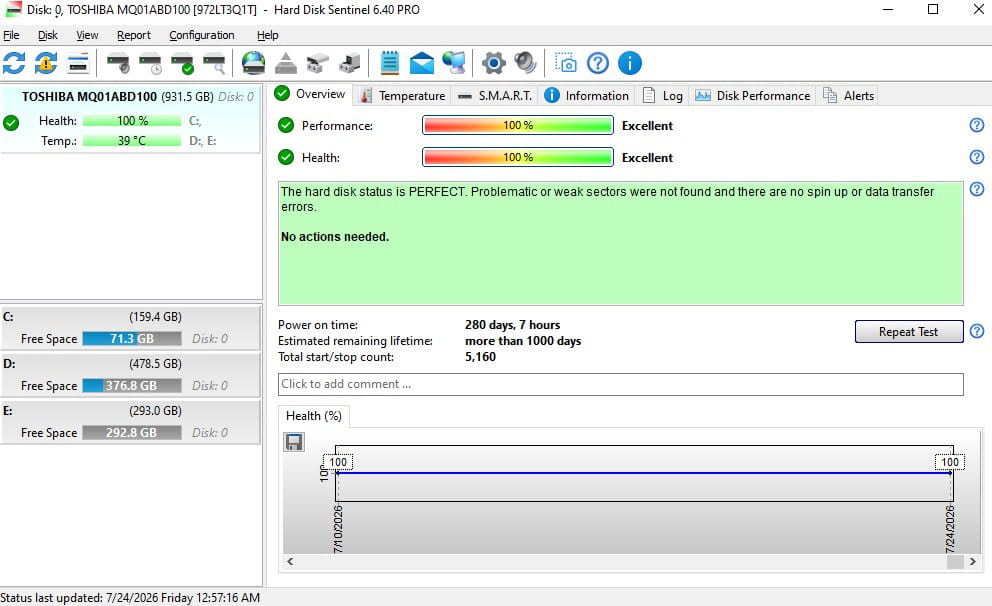Click the graph scrollbar left arrow
The width and height of the screenshot is (992, 606).
coord(290,562)
